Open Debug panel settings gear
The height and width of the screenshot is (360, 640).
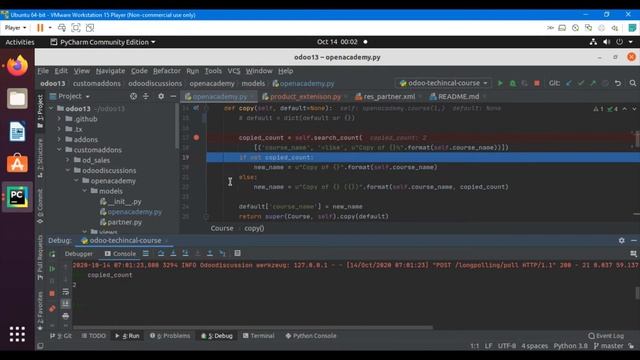[x=621, y=241]
